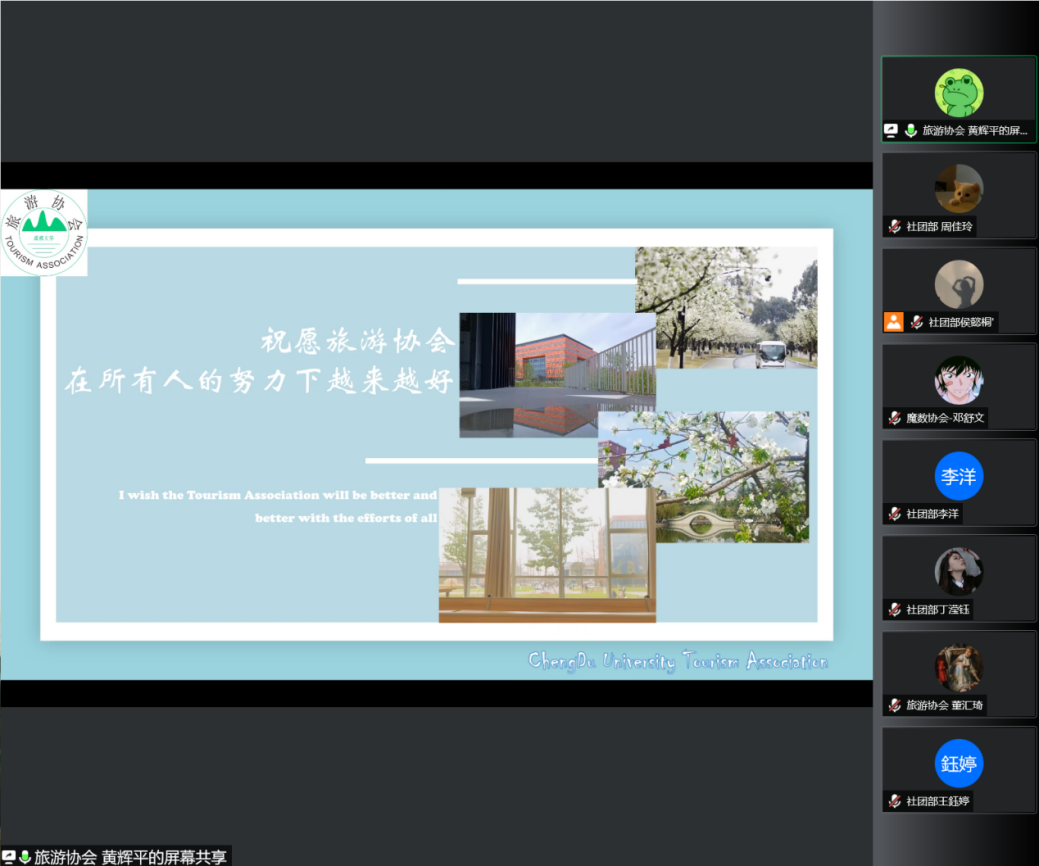Image resolution: width=1039 pixels, height=866 pixels.
Task: Click the frog avatar of 黄辉平
Action: (958, 93)
